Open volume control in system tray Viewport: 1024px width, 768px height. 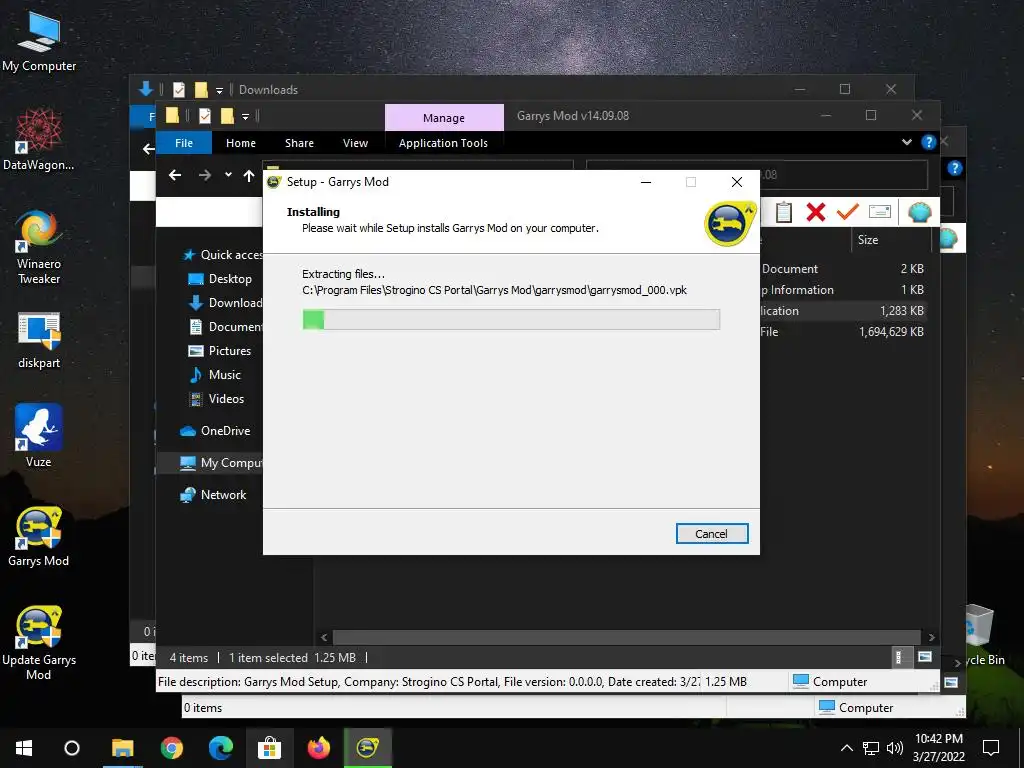(895, 748)
